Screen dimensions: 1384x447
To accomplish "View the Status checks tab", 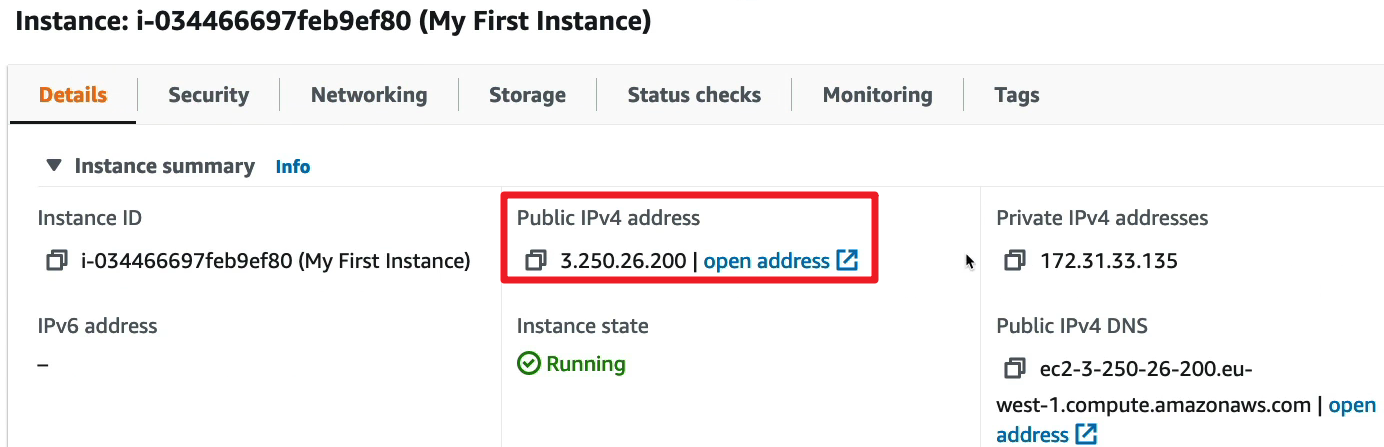I will tap(694, 95).
